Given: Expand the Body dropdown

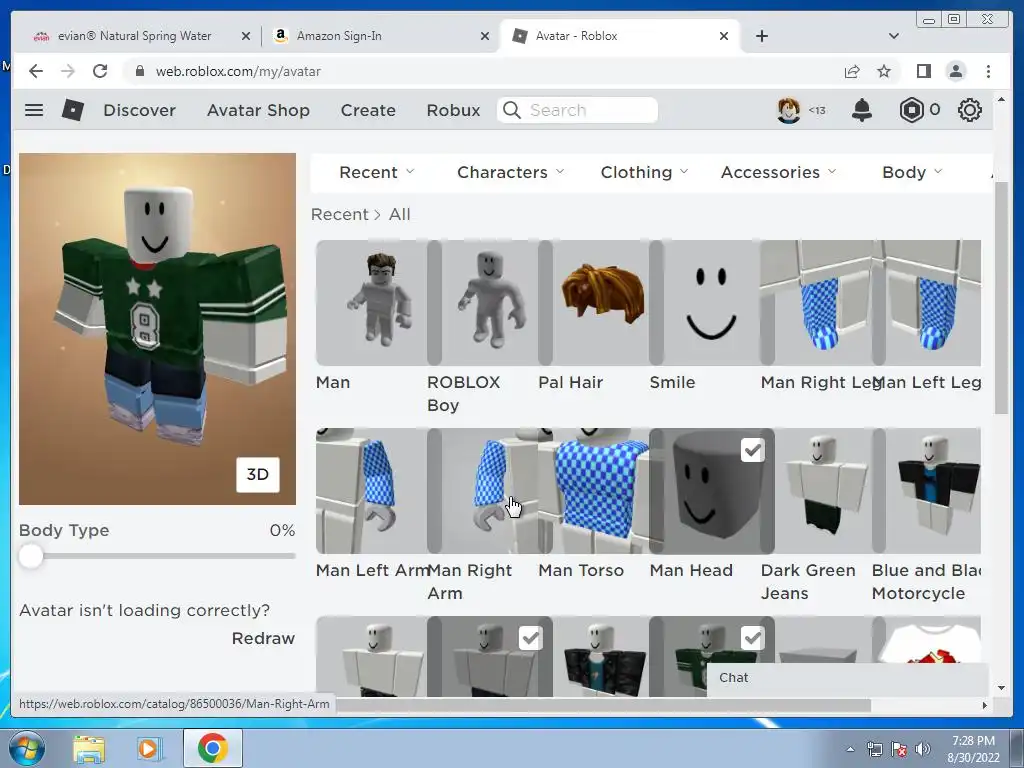Looking at the screenshot, I should point(912,172).
